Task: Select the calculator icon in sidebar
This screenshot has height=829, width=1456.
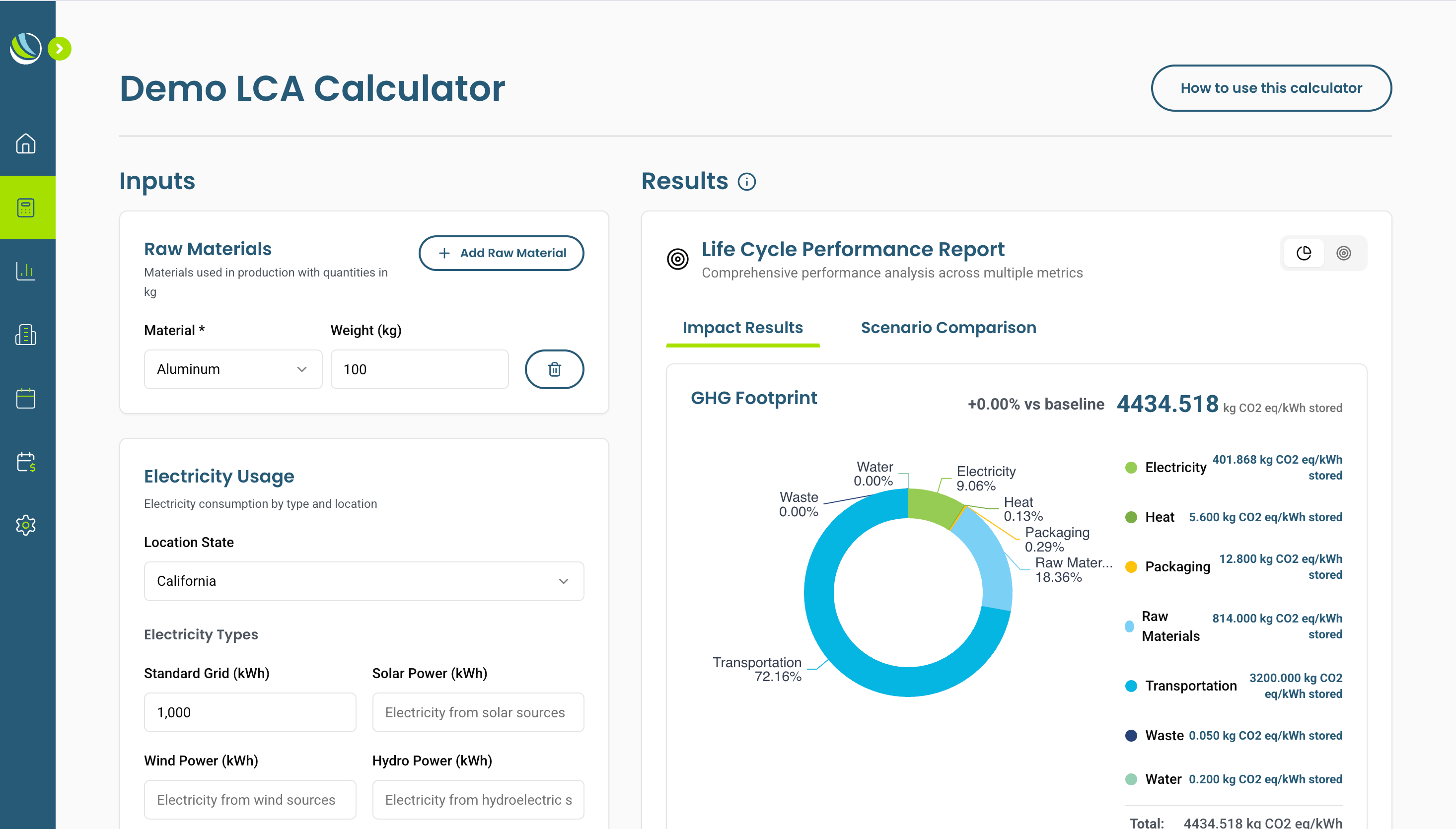Action: click(x=26, y=208)
